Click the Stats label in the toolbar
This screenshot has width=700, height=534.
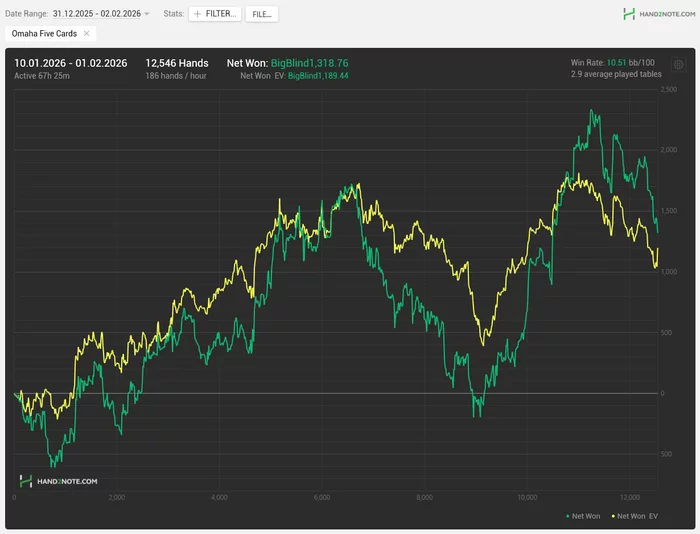point(172,14)
